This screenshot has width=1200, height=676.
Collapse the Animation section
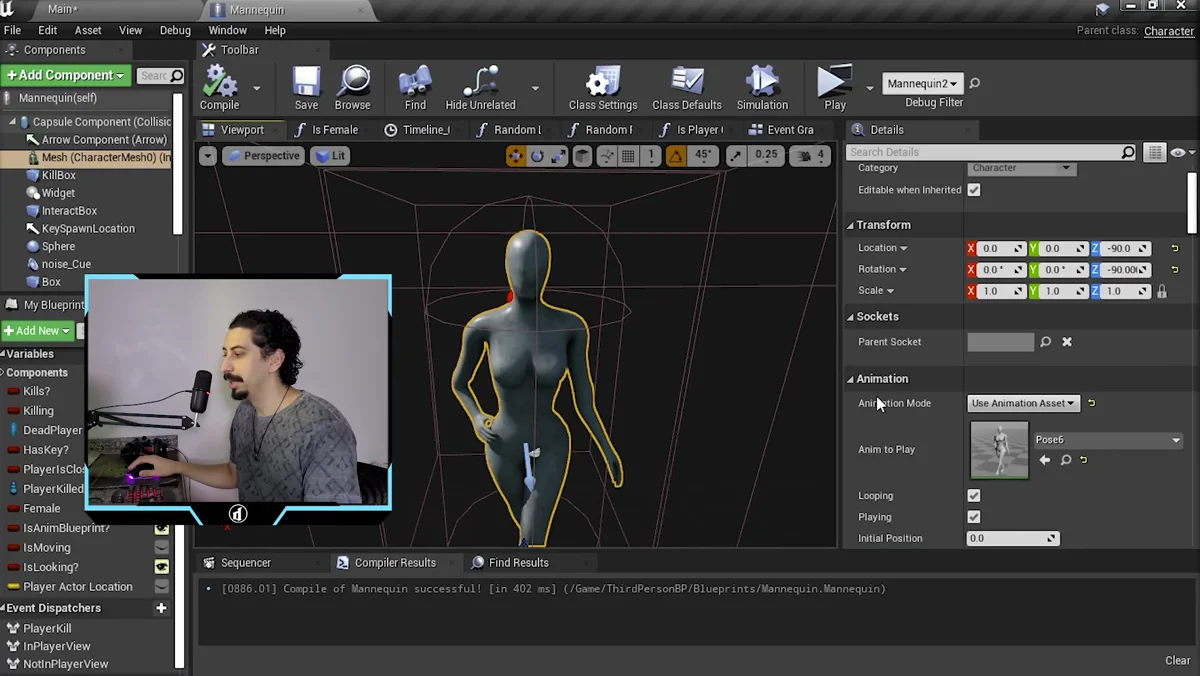(851, 379)
